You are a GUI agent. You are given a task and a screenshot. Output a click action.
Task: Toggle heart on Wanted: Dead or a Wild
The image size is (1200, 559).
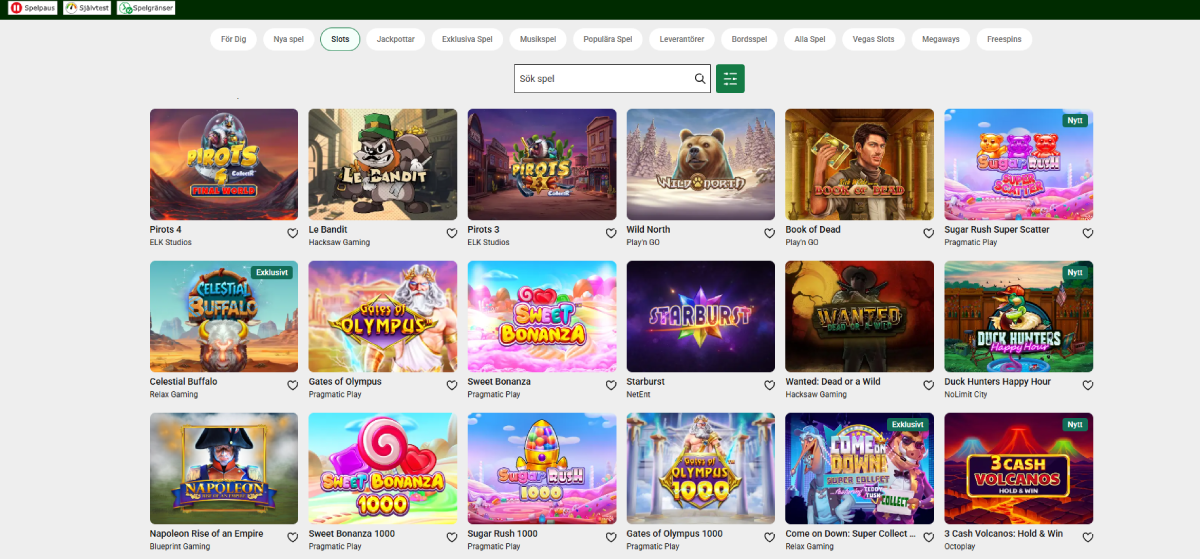tap(928, 385)
